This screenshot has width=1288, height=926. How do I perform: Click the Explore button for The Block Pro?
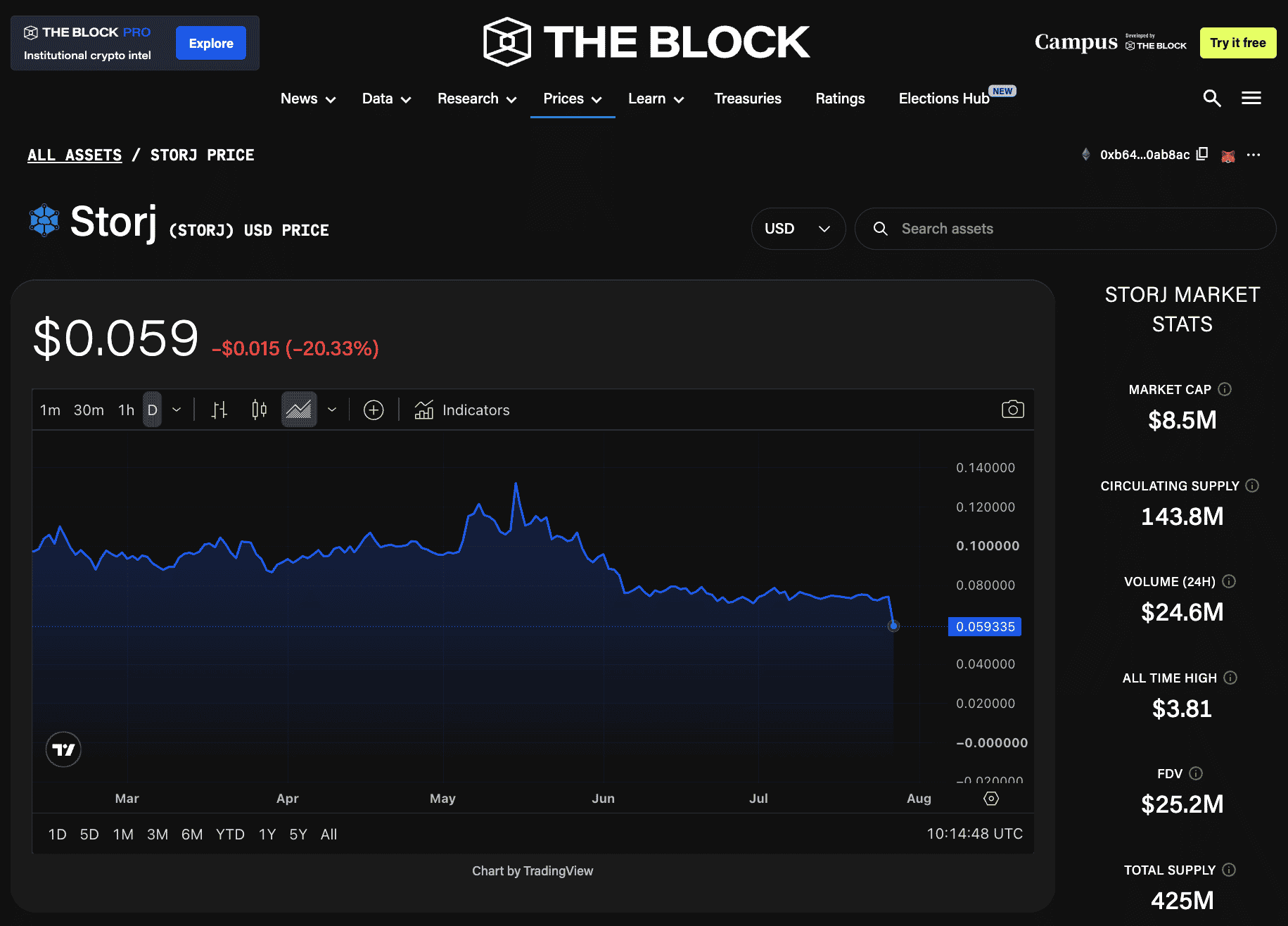point(211,43)
